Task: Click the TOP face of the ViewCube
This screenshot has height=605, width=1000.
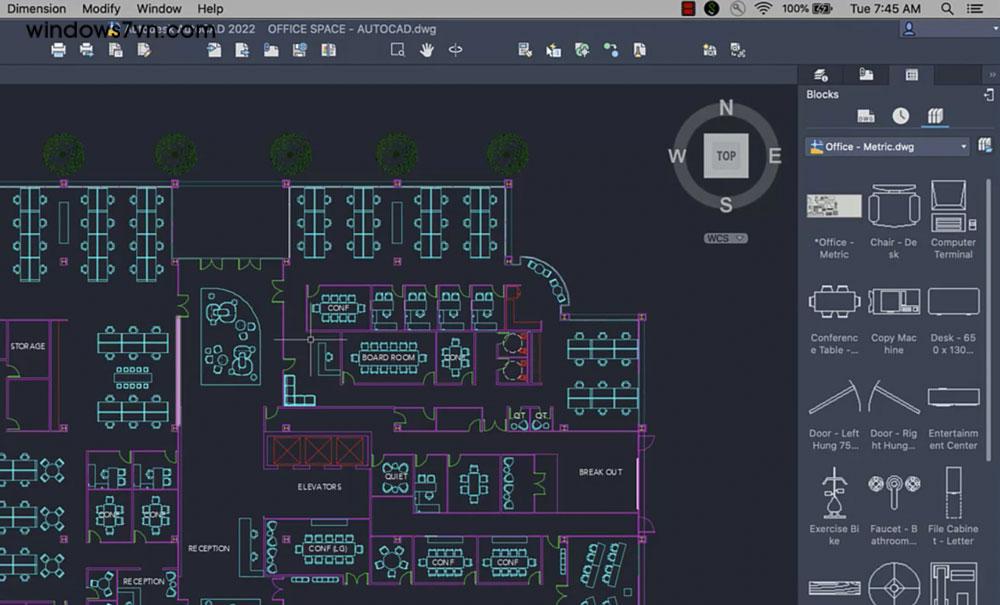Action: [x=726, y=156]
